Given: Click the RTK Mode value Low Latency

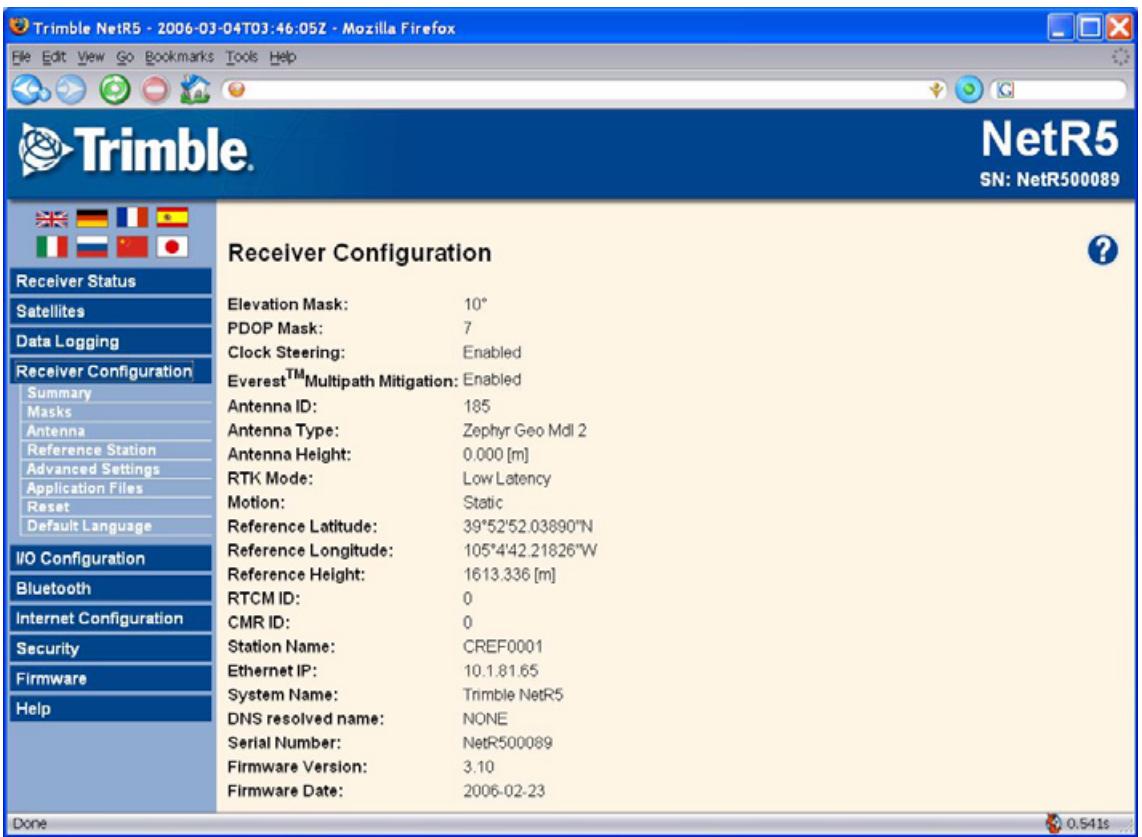Looking at the screenshot, I should pyautogui.click(x=506, y=478).
